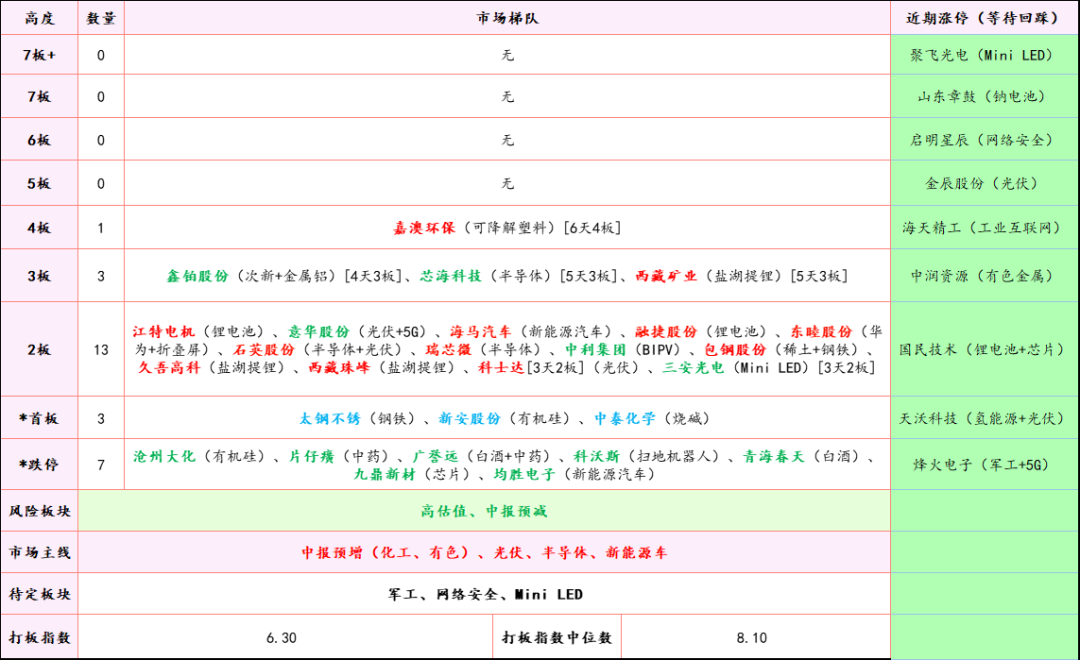Select count 13 in 2板 row
Image resolution: width=1080 pixels, height=660 pixels.
tap(101, 350)
